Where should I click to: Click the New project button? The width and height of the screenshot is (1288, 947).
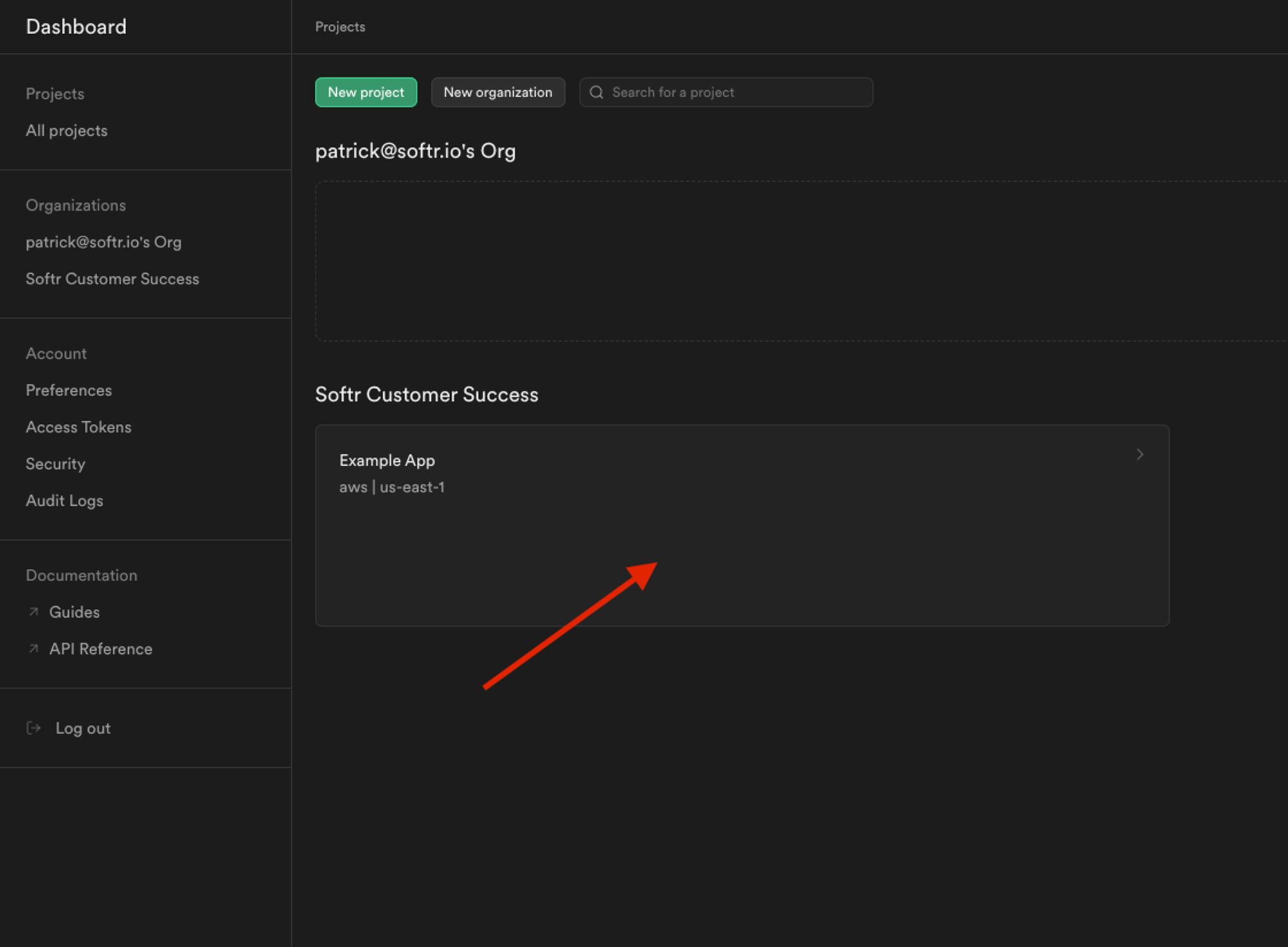pos(366,92)
